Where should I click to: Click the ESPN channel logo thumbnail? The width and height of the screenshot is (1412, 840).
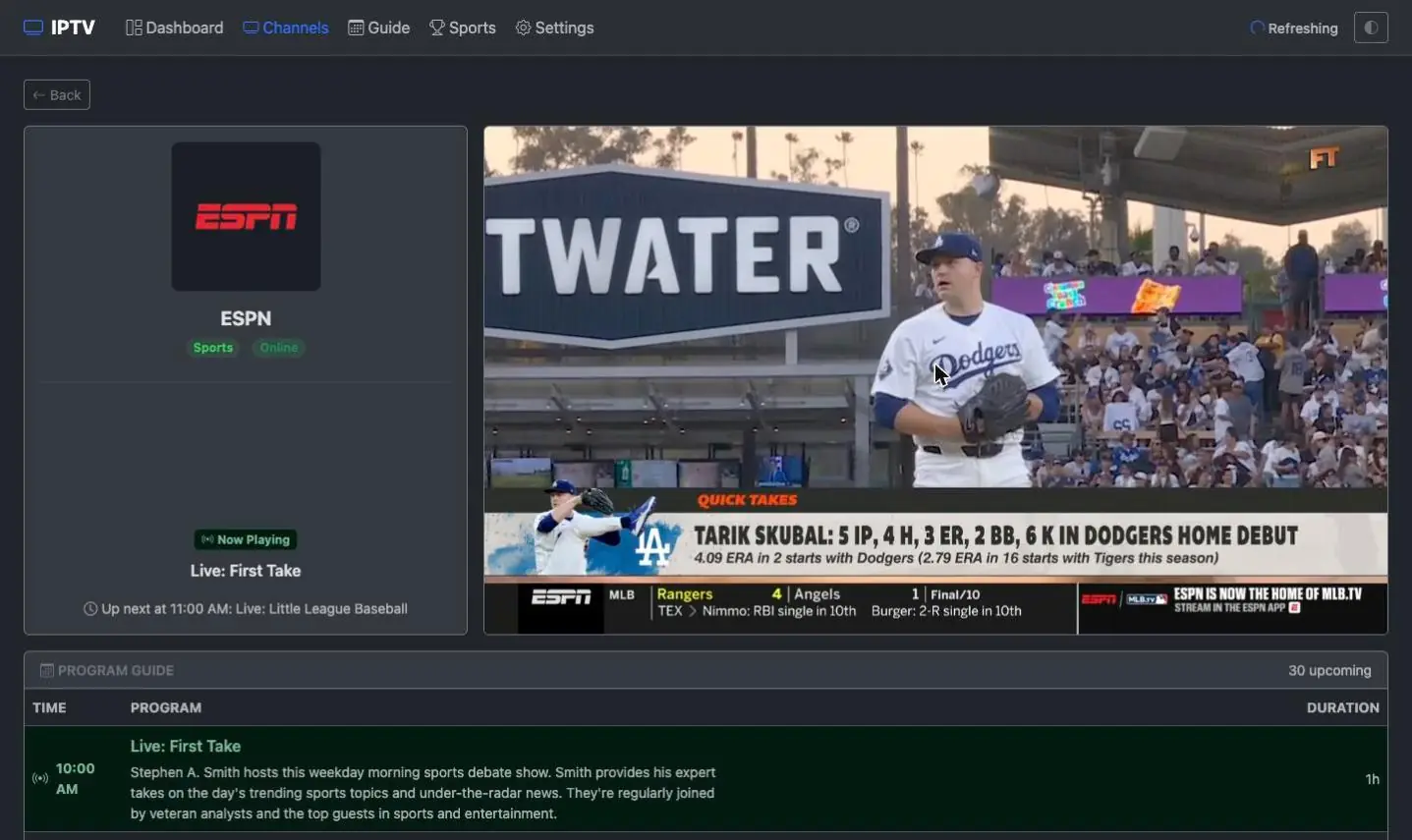coord(246,216)
